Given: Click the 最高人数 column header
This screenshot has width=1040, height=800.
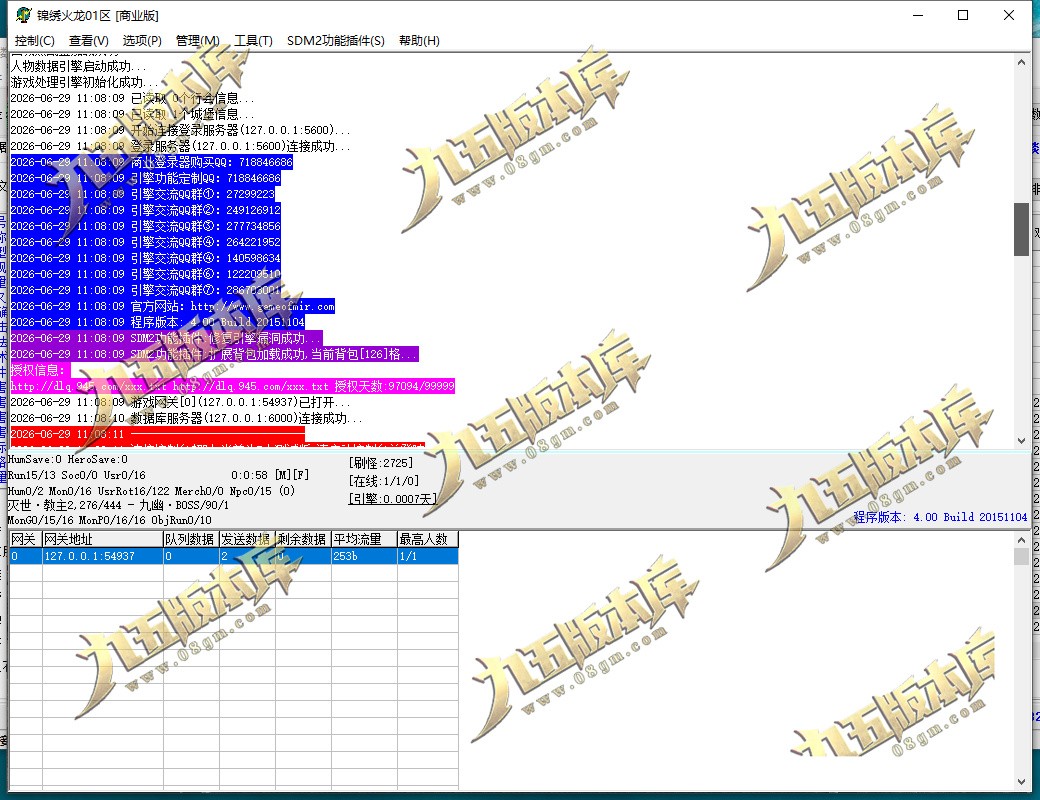Looking at the screenshot, I should [x=428, y=539].
